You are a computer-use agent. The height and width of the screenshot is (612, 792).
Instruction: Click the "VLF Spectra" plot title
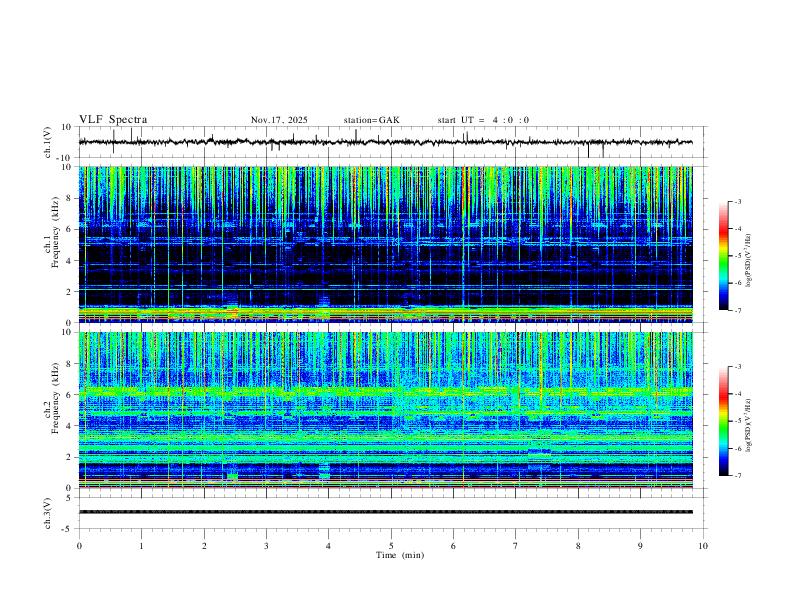[113, 120]
